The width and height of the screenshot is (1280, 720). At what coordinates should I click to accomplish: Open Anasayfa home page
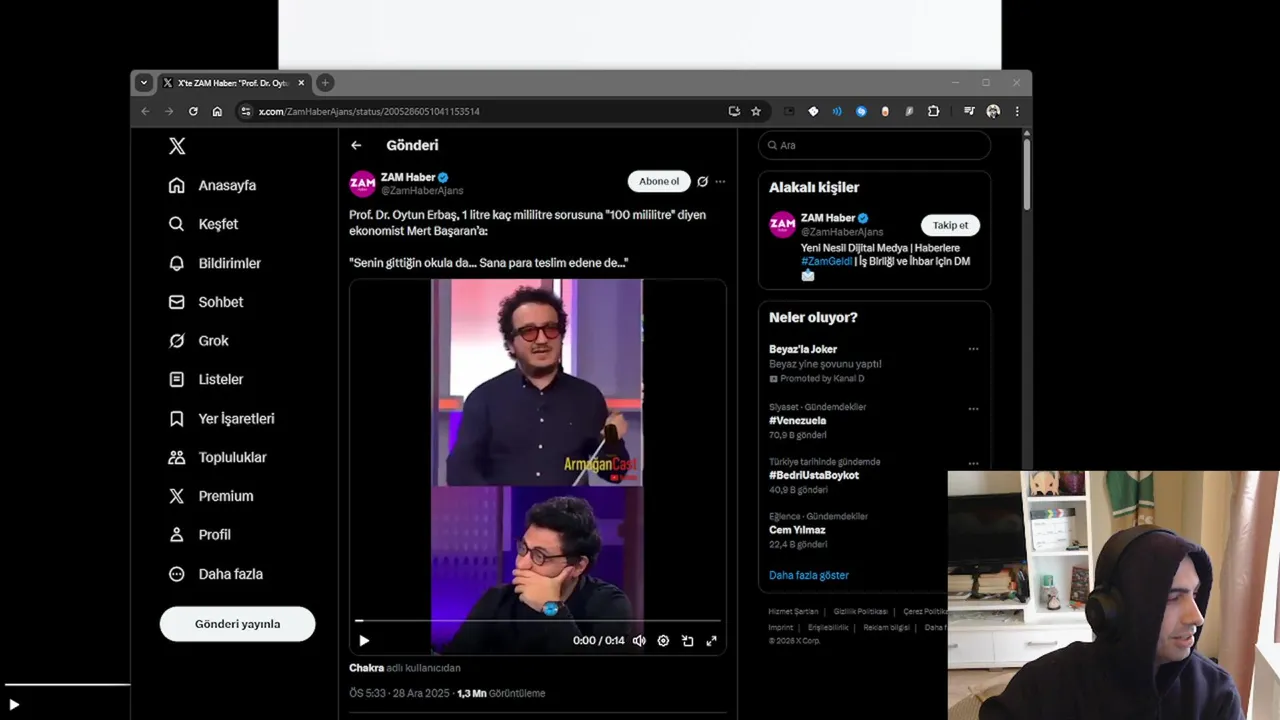tap(212, 185)
